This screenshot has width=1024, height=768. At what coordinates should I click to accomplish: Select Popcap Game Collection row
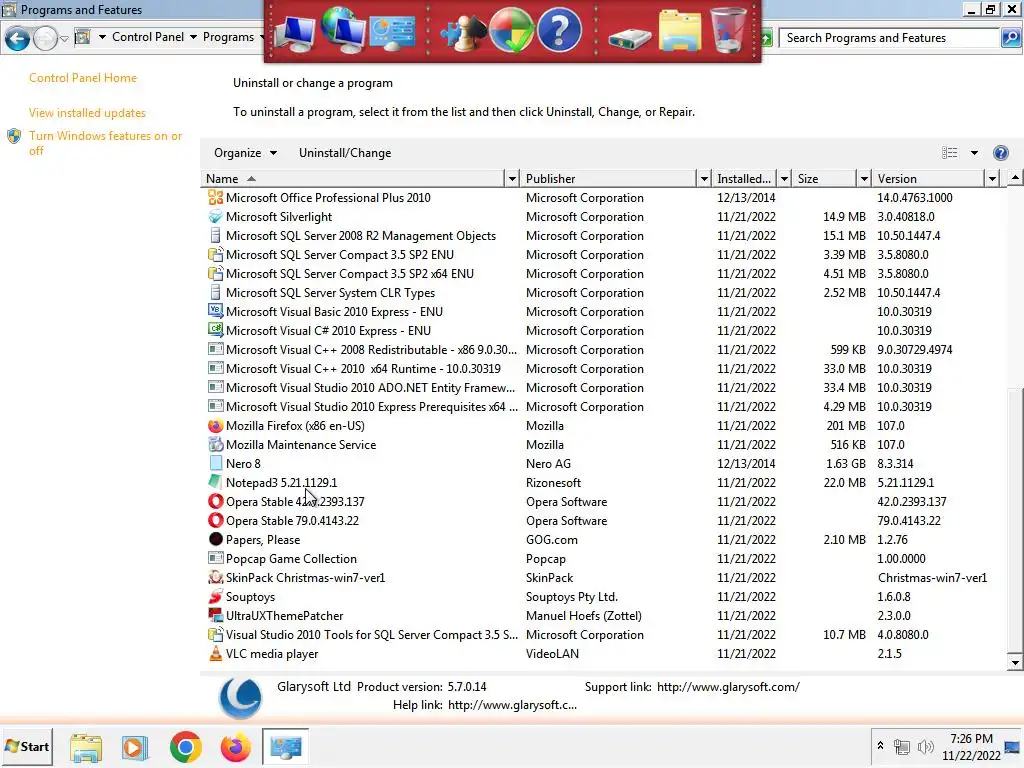601,558
